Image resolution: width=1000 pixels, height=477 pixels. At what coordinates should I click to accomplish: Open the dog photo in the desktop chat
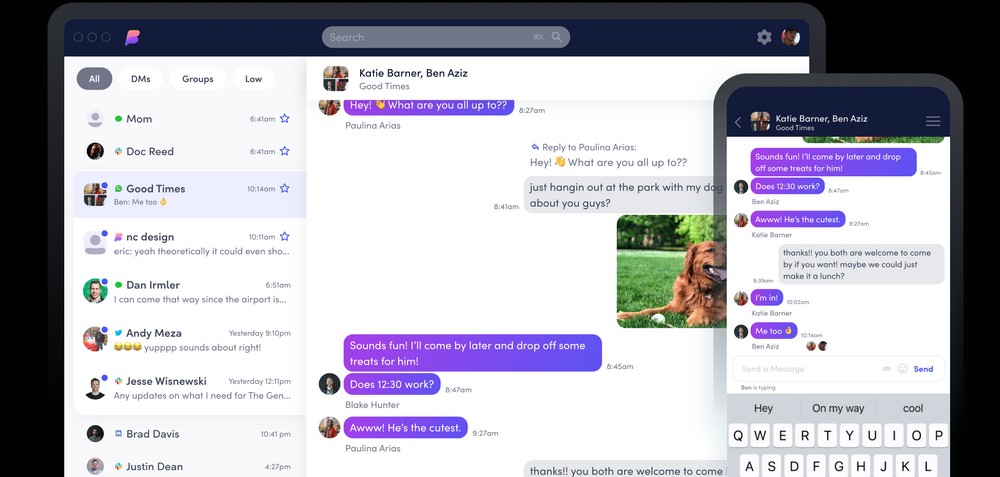tap(672, 271)
